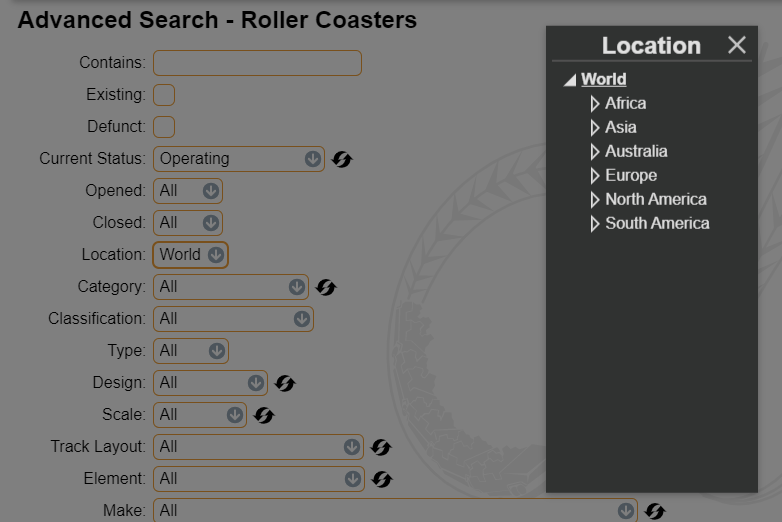This screenshot has width=782, height=522.
Task: Tick the Defunct checkbox
Action: (164, 127)
